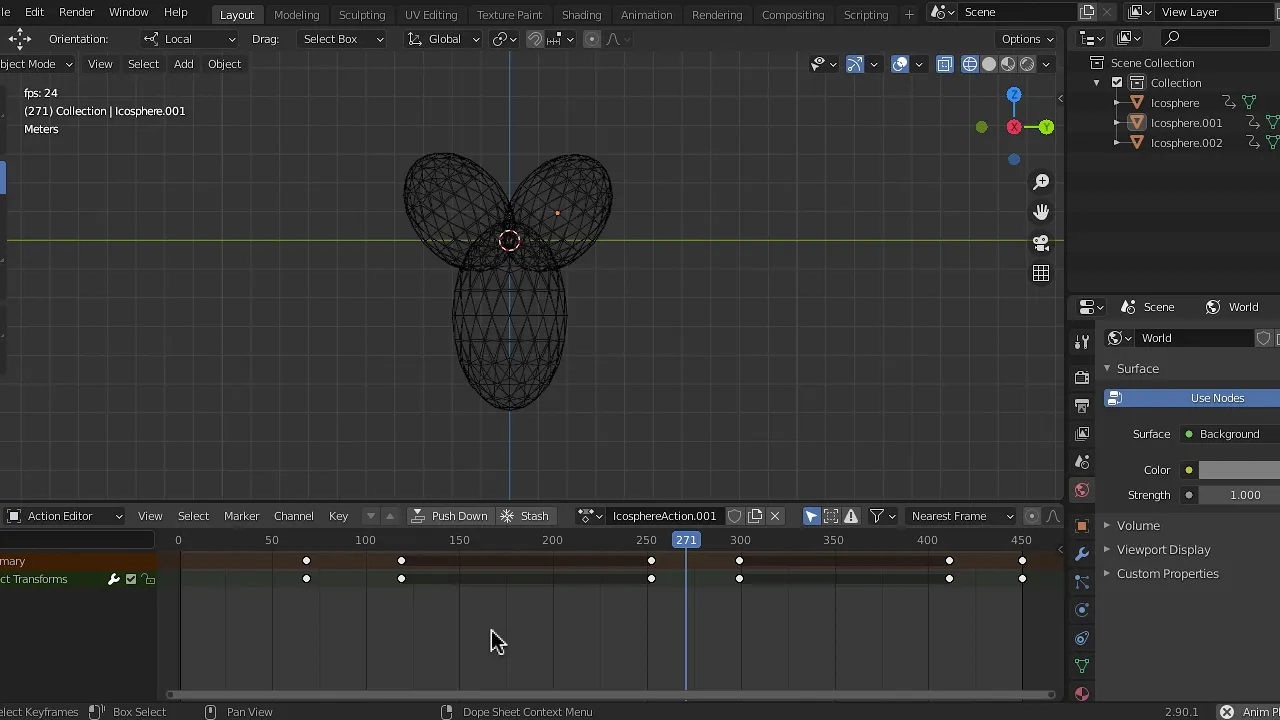Click the hand pan view icon
This screenshot has height=720, width=1280.
(x=1041, y=212)
